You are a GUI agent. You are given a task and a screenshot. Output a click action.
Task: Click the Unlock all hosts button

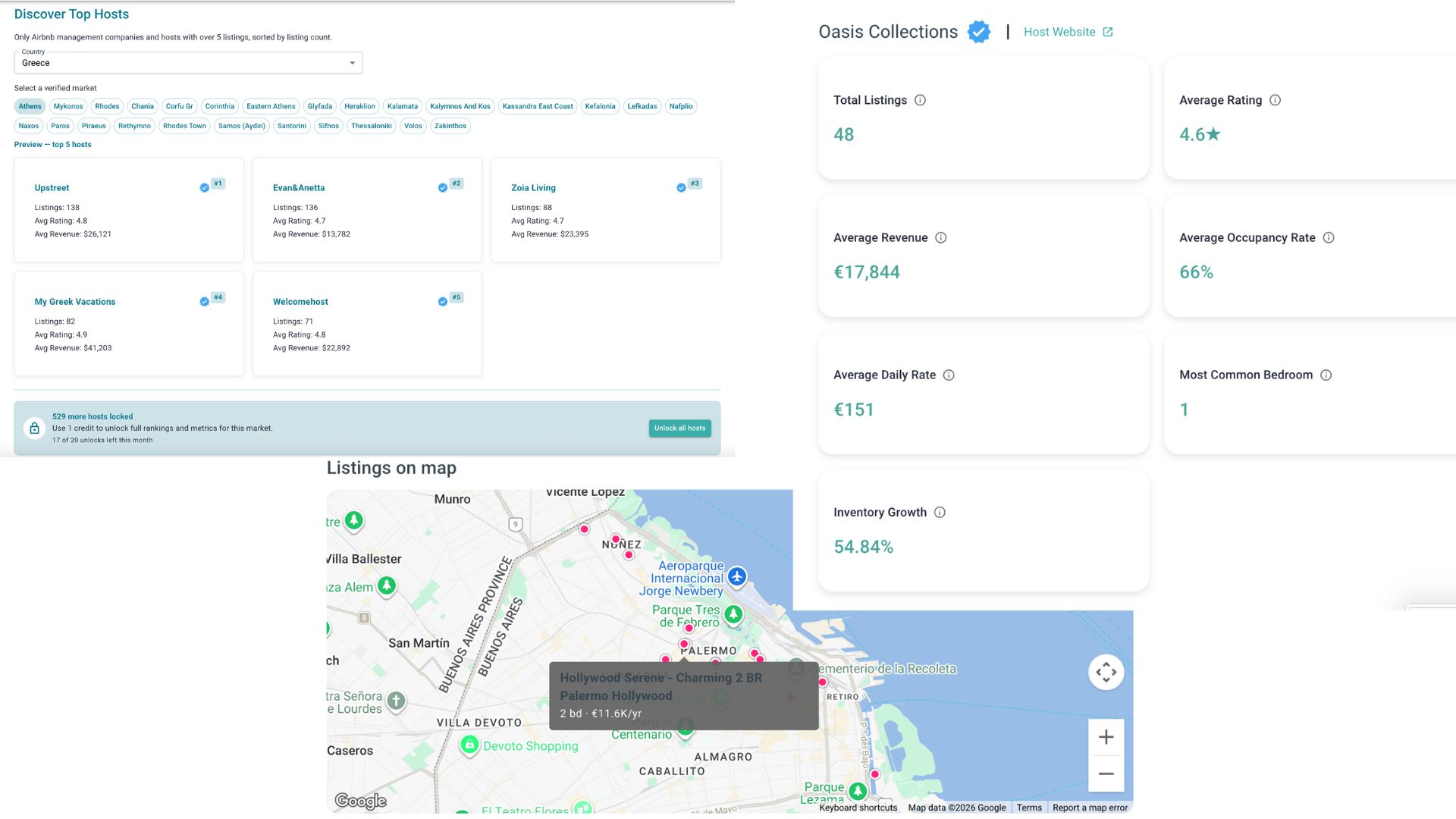point(679,428)
